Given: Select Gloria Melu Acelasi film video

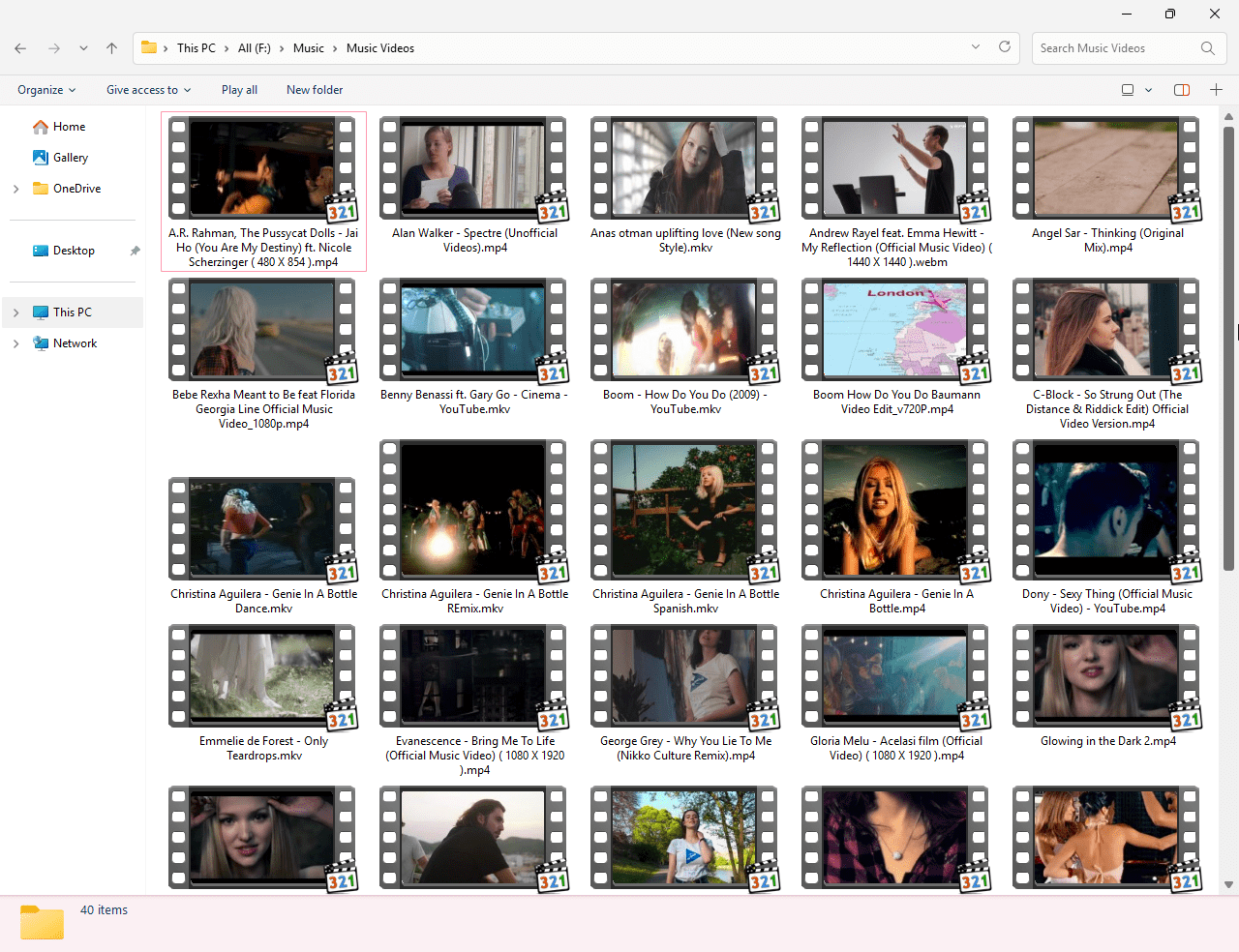Looking at the screenshot, I should pos(896,694).
